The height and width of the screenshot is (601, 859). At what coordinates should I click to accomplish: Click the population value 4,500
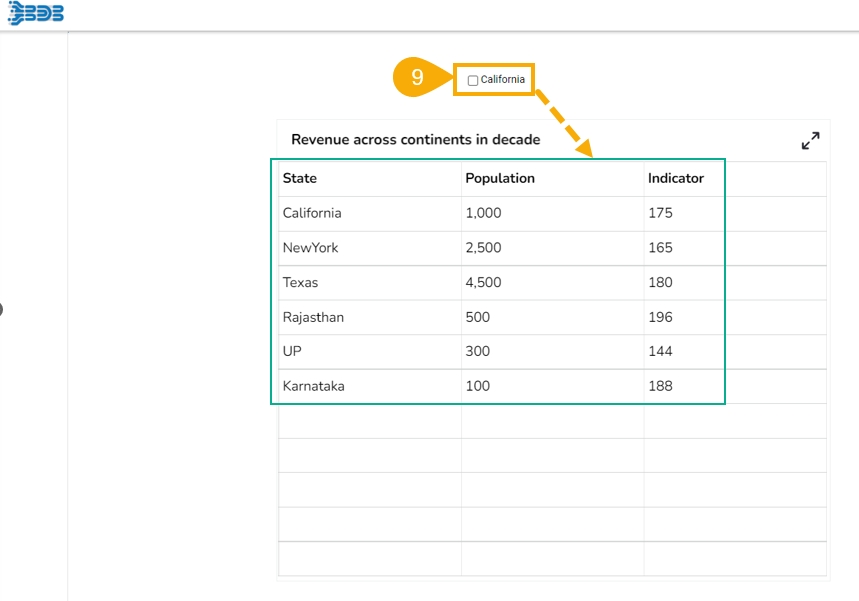[x=483, y=282]
